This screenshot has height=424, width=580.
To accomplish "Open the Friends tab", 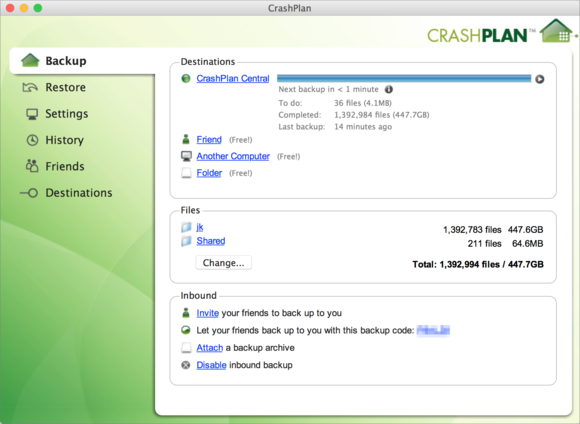I will [x=65, y=166].
